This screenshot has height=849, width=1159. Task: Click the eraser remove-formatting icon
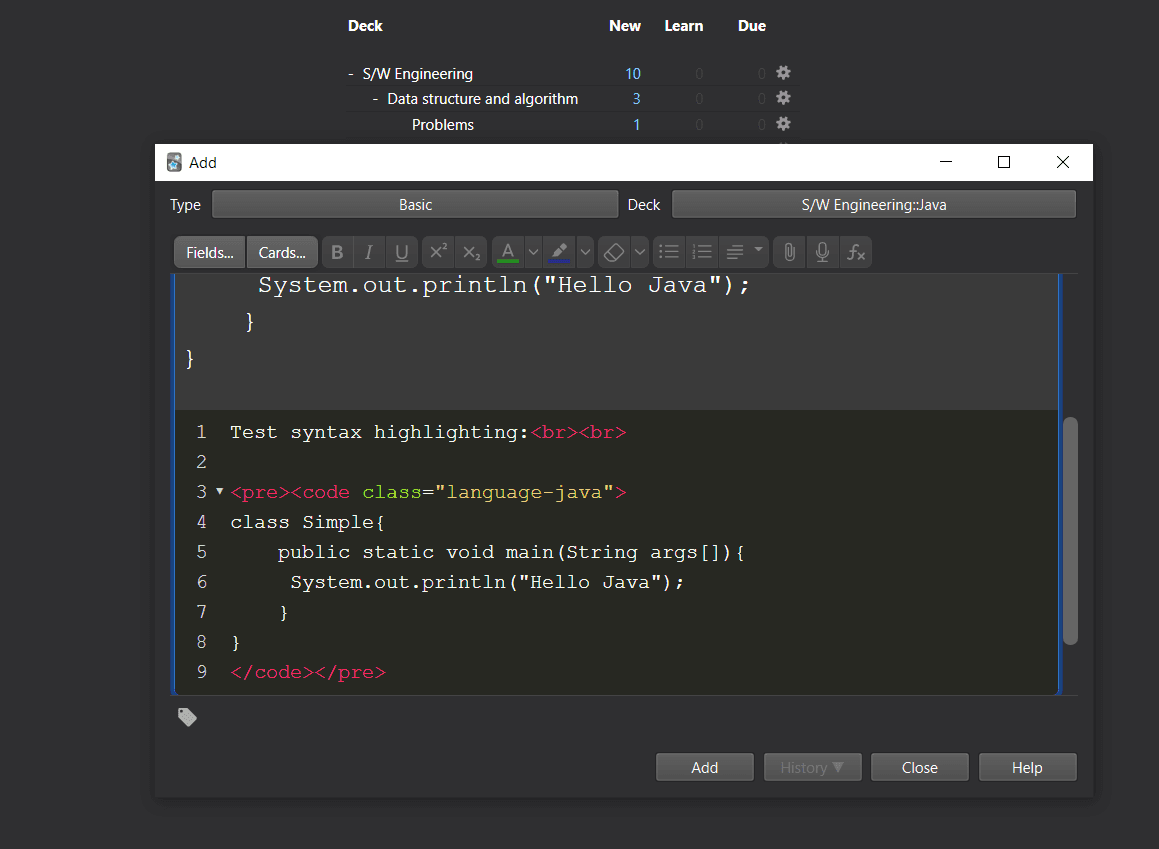tap(614, 253)
